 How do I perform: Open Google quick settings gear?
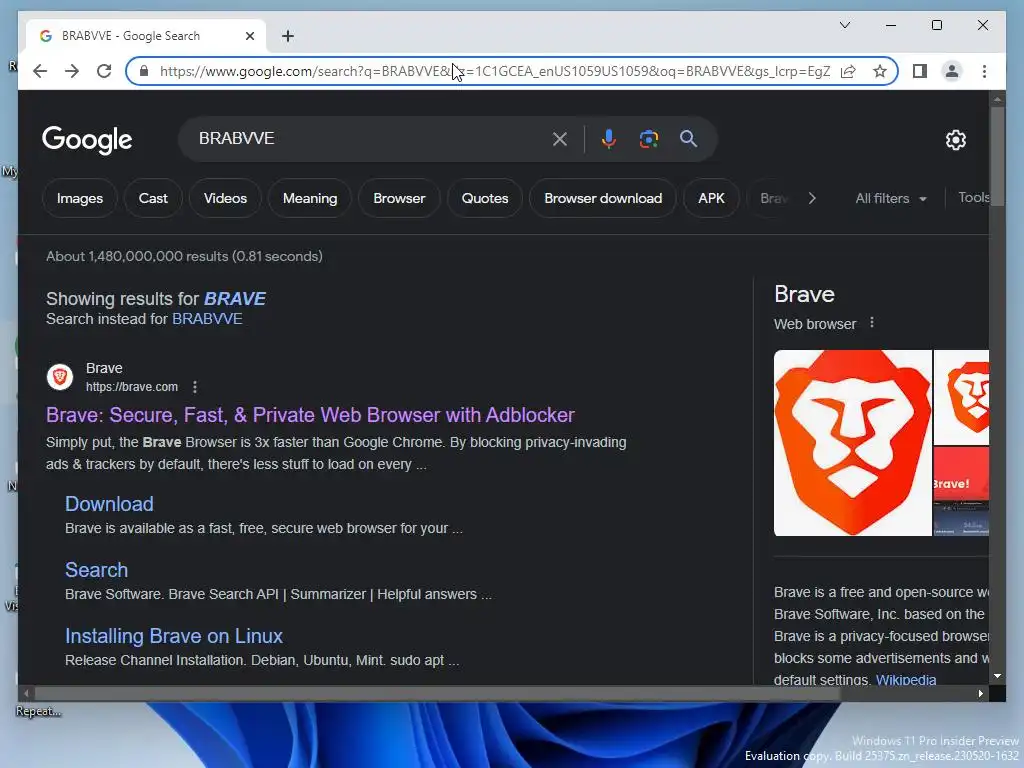pyautogui.click(x=955, y=140)
